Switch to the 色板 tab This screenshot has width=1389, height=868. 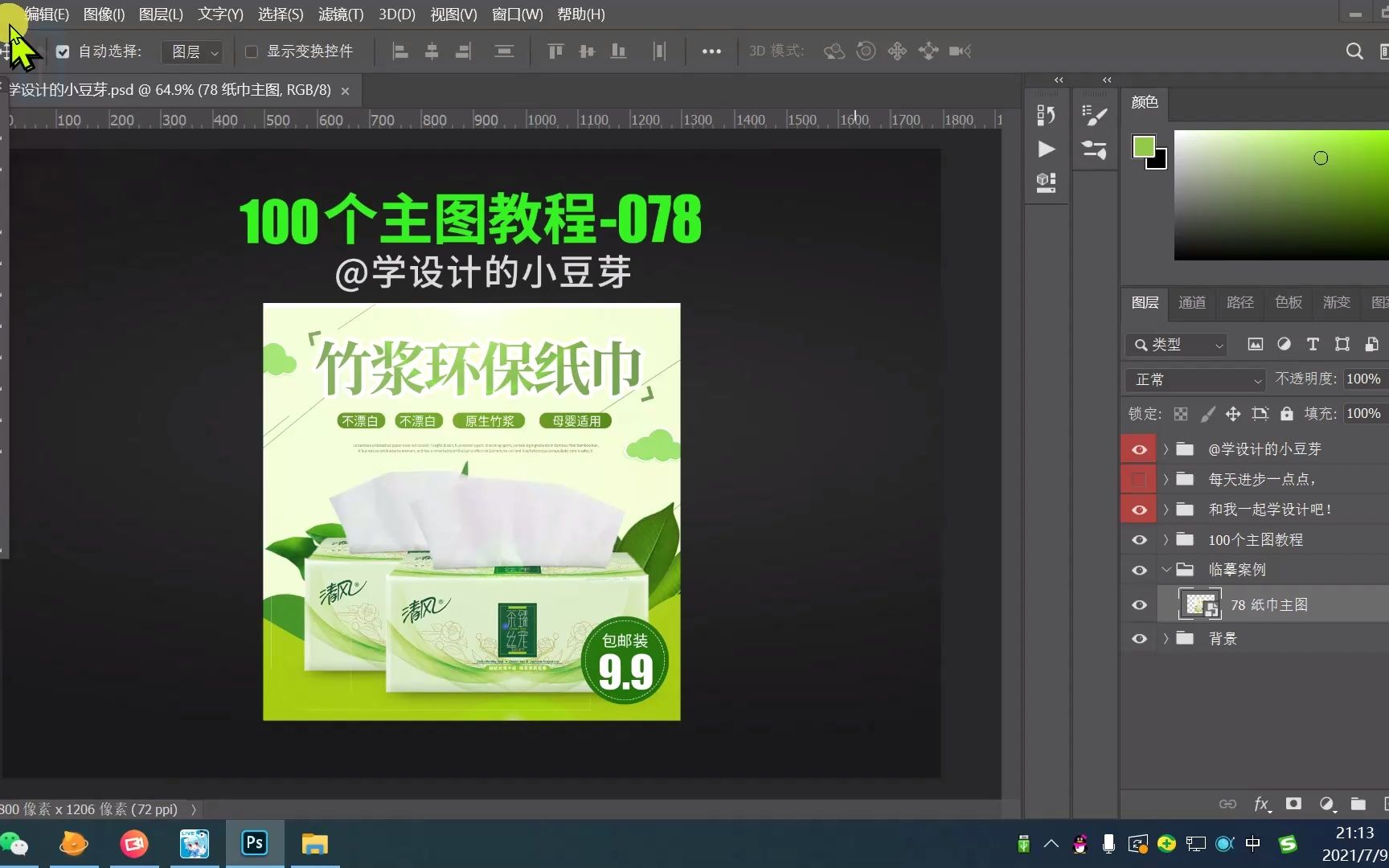[x=1289, y=302]
